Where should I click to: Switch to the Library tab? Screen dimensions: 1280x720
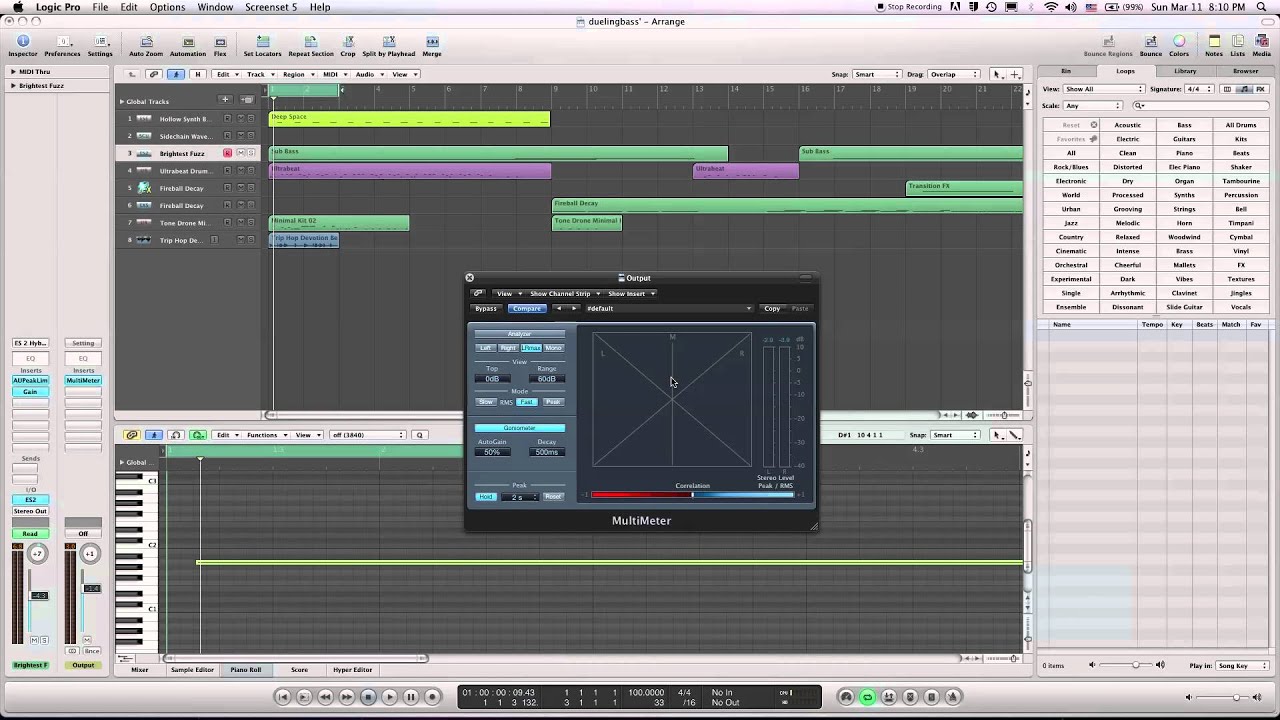1185,71
